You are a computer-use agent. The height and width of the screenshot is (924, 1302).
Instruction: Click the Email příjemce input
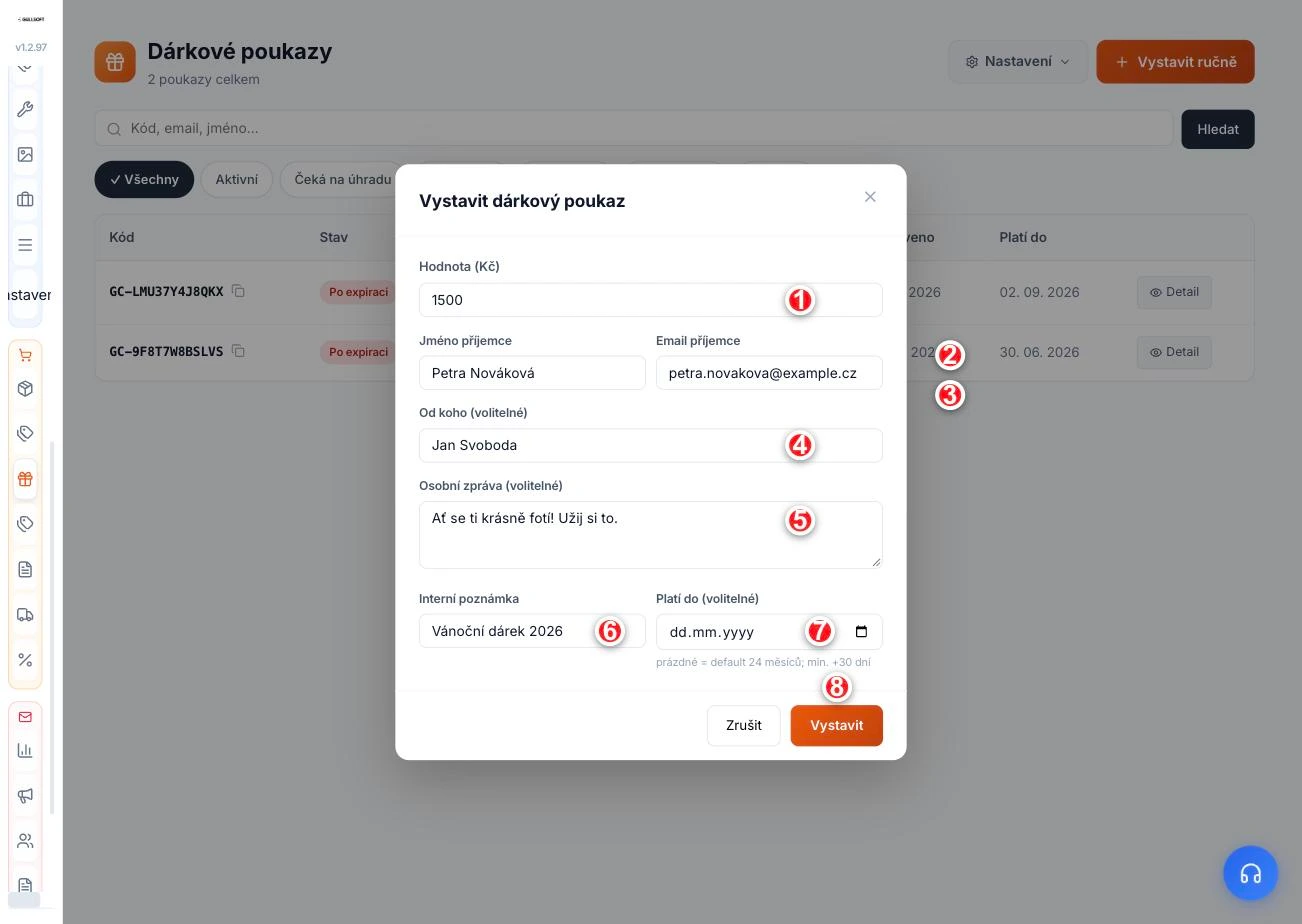(769, 373)
